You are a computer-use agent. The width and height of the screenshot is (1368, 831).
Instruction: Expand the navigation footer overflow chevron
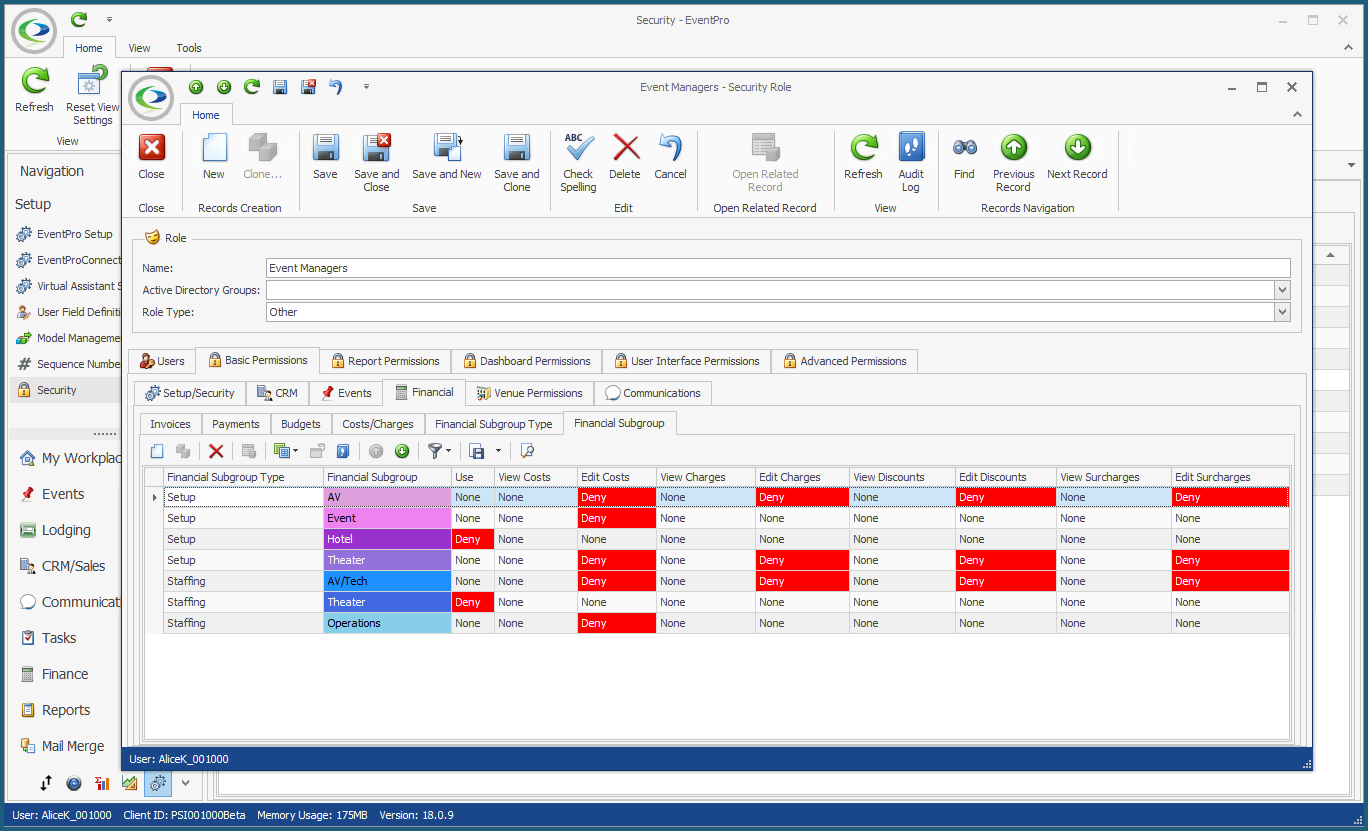[185, 783]
